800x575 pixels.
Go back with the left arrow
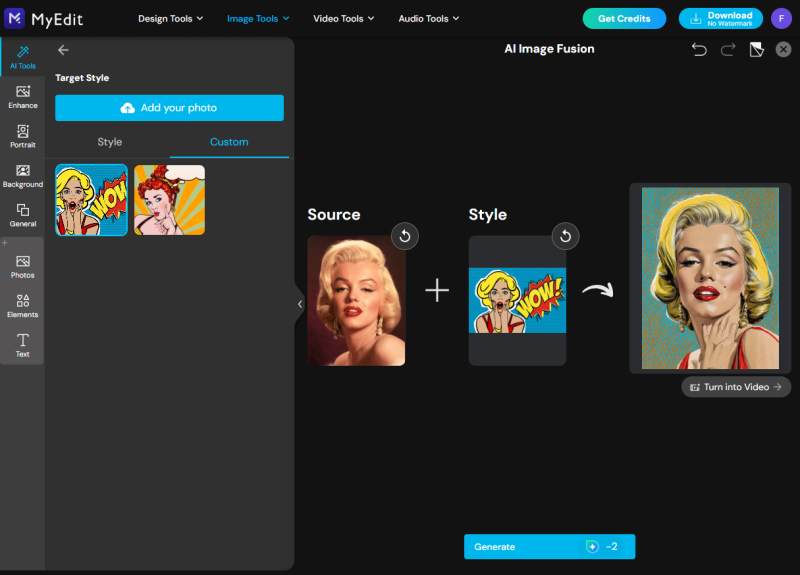(x=63, y=50)
